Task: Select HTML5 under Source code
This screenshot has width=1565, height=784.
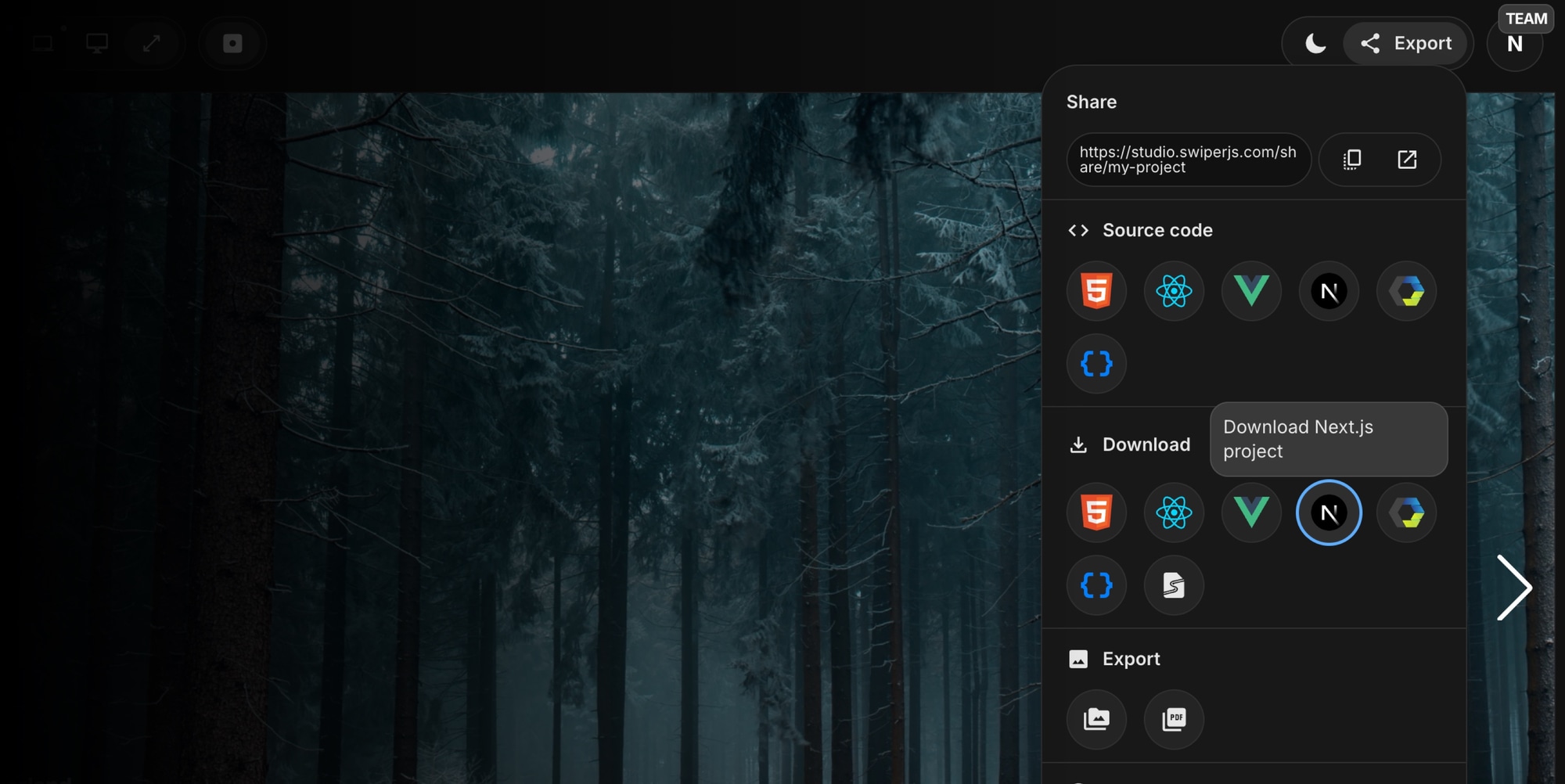Action: [x=1097, y=291]
